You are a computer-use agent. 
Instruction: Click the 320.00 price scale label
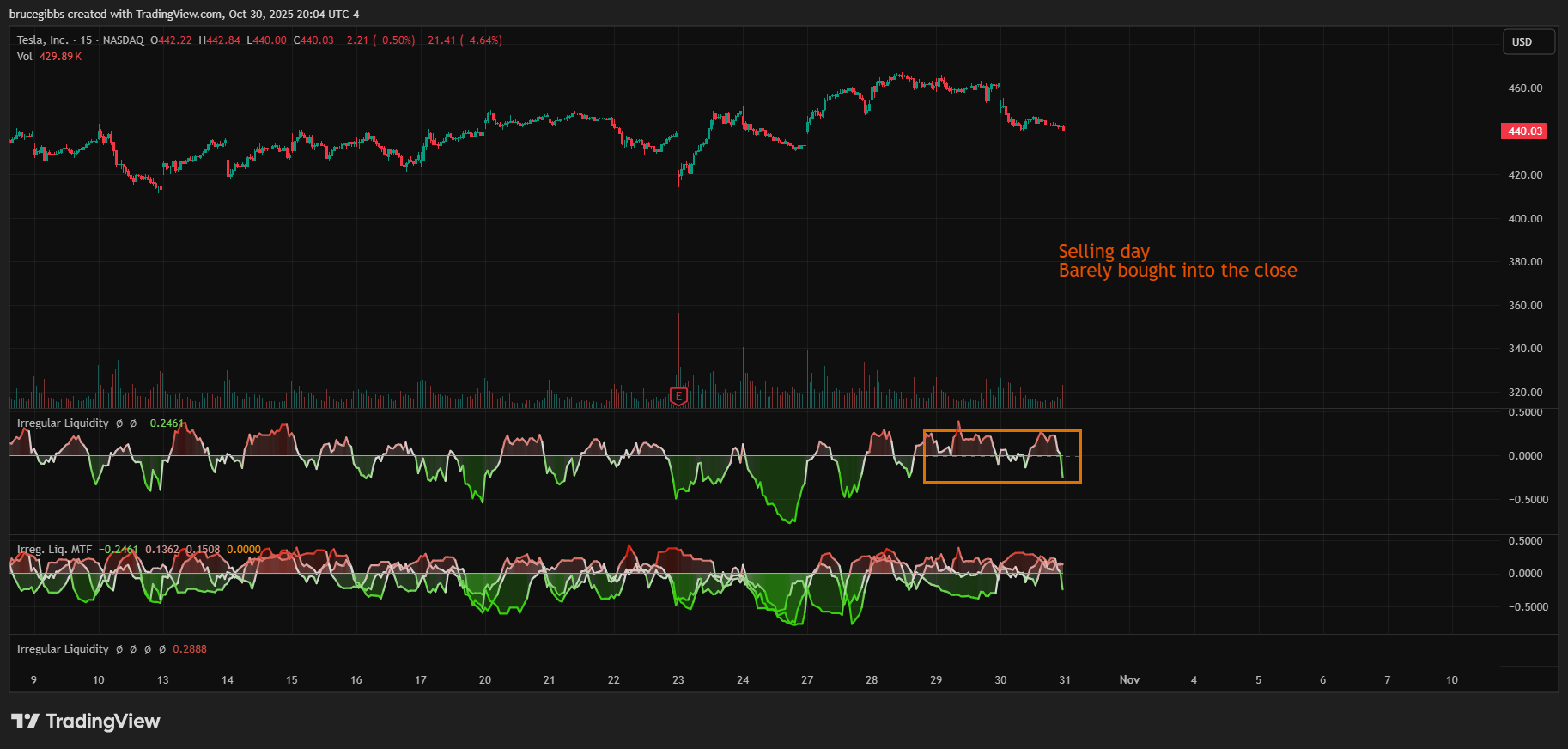tap(1525, 393)
